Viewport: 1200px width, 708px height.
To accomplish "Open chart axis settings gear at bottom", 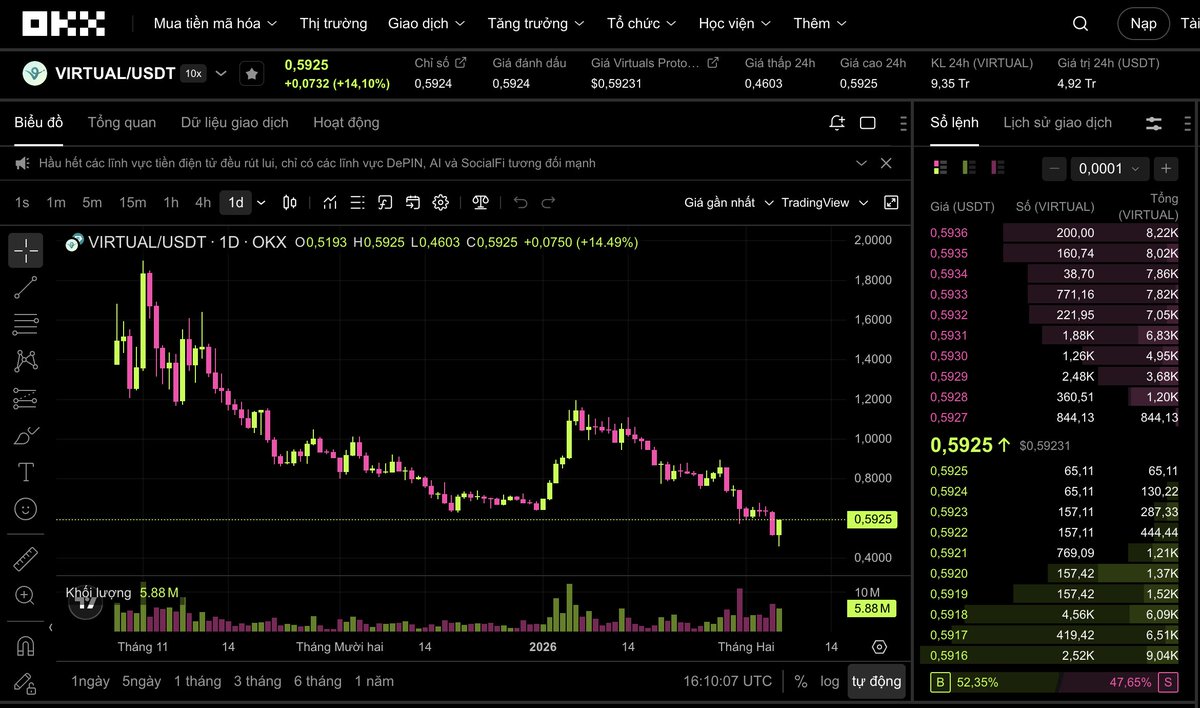I will coord(879,647).
